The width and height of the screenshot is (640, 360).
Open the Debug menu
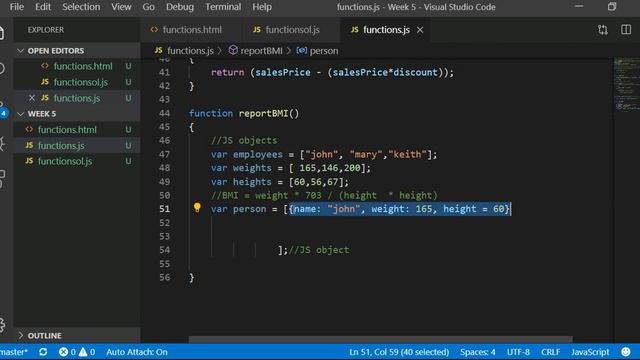(180, 7)
